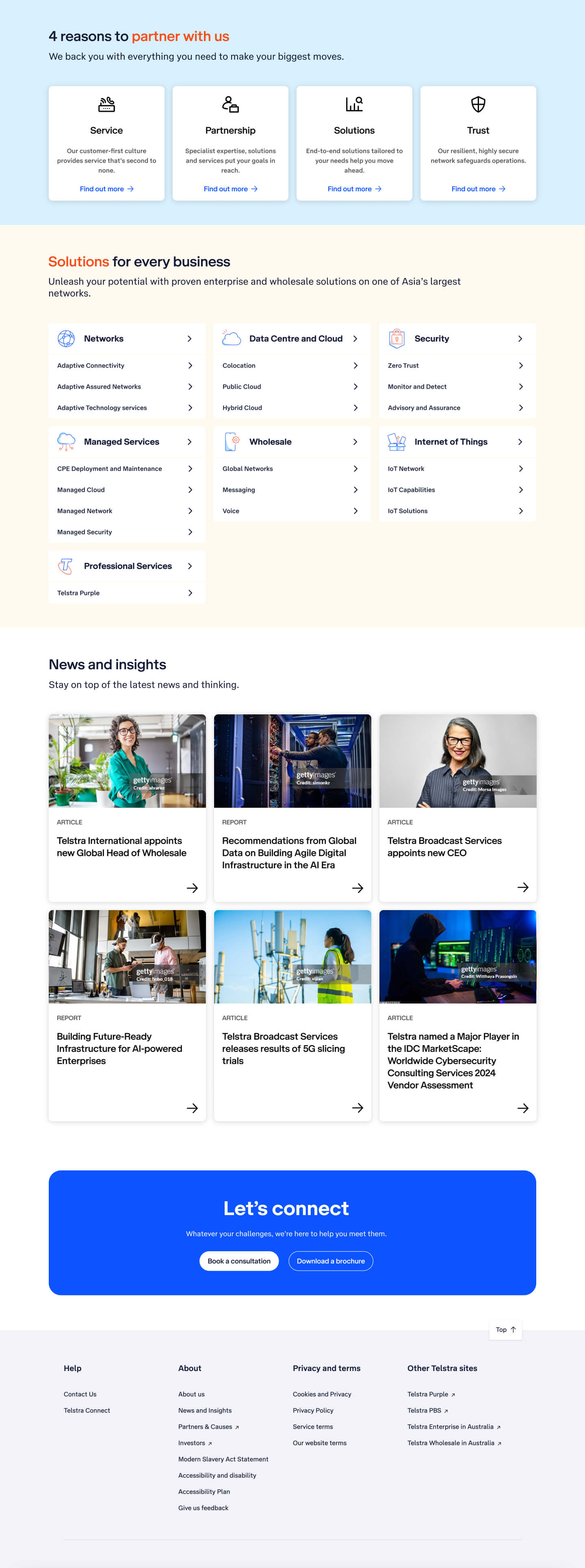
Task: Open the hooded hacker image thumbnail
Action: pyautogui.click(x=458, y=957)
